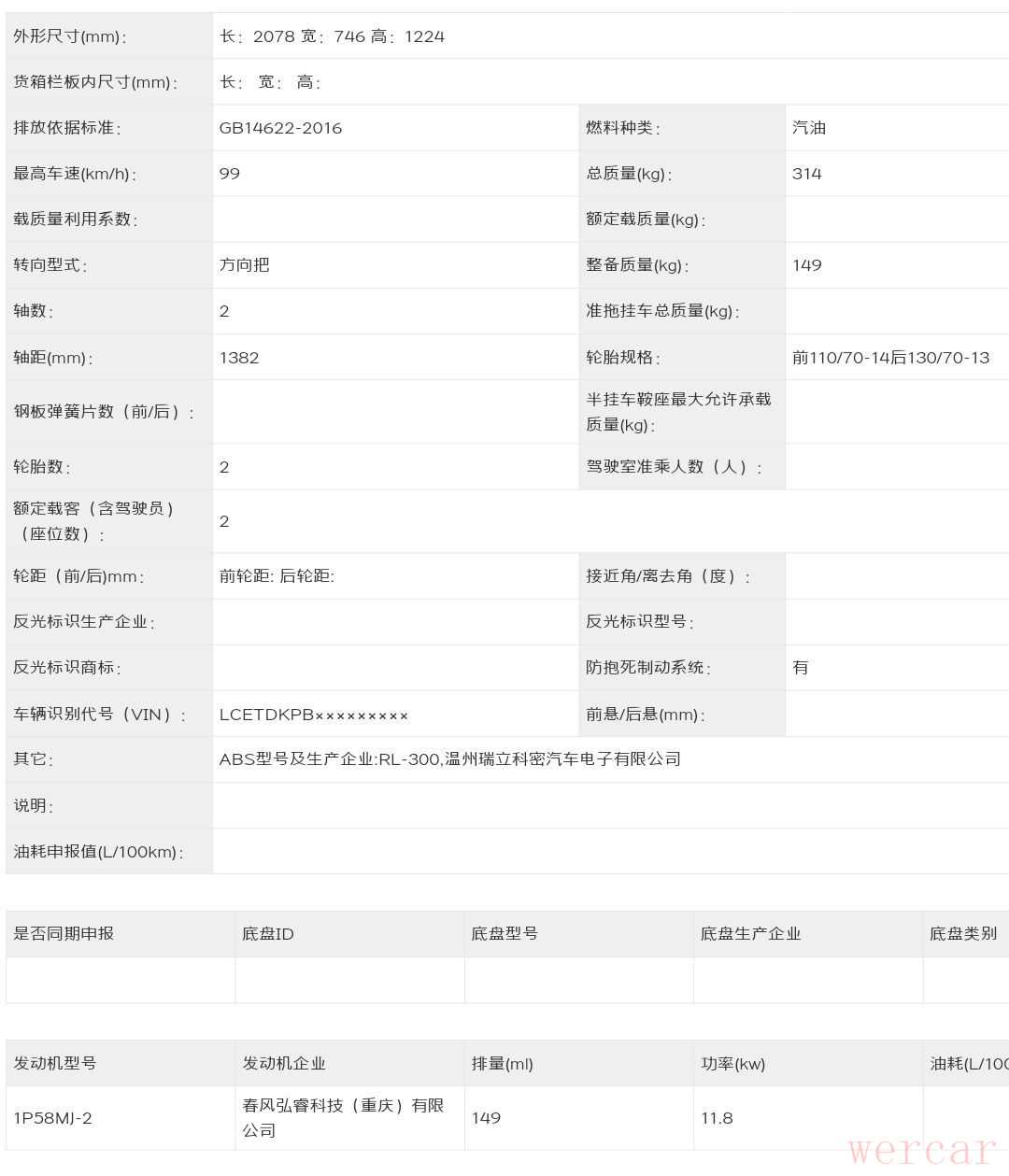Click the 额定载客(含驾驶员) label
The image size is (1009, 1176).
click(93, 521)
